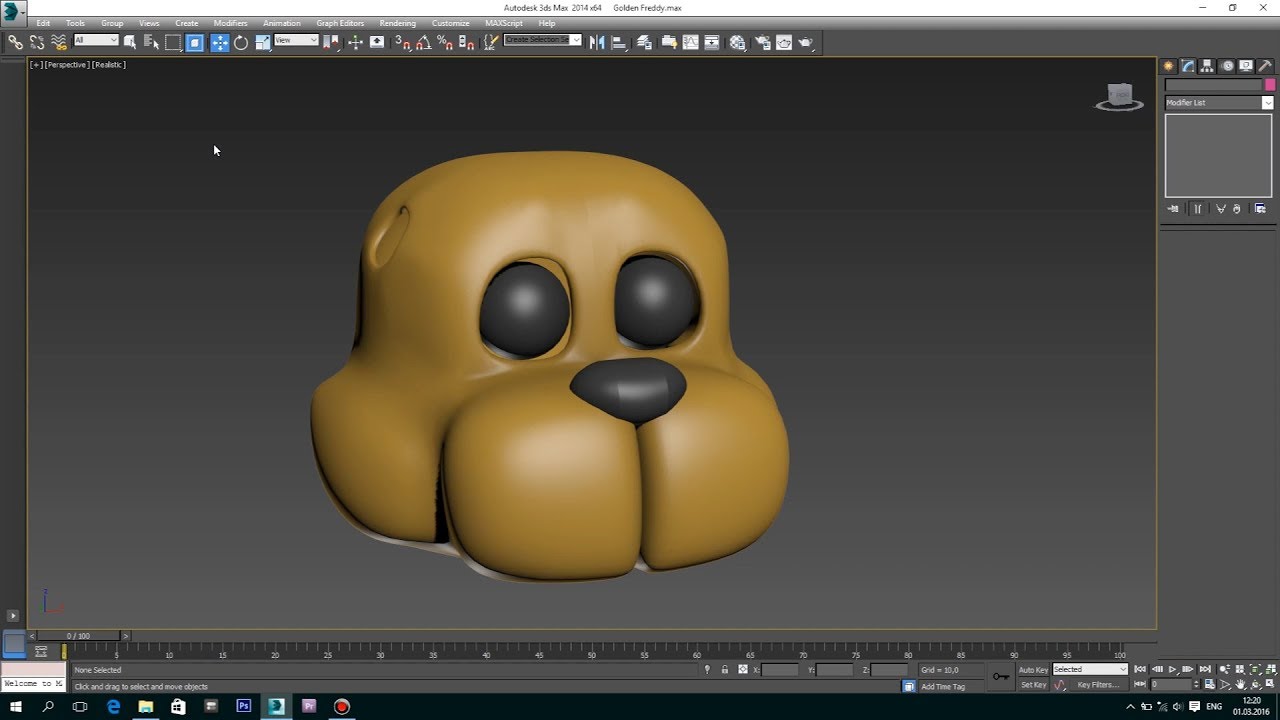Click the Align tool icon
This screenshot has width=1280, height=720.
click(x=619, y=42)
